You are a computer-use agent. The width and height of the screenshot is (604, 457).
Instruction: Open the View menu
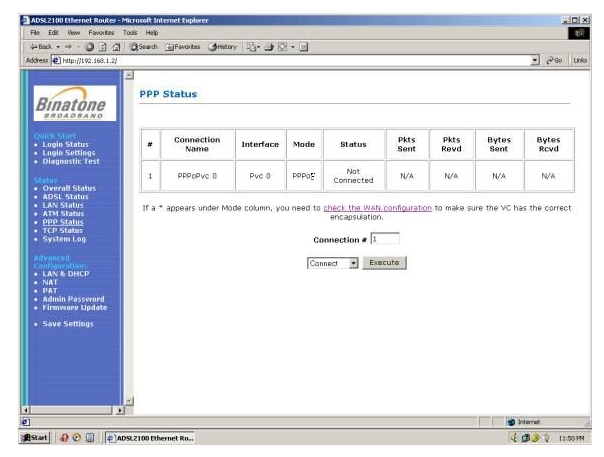coord(74,33)
